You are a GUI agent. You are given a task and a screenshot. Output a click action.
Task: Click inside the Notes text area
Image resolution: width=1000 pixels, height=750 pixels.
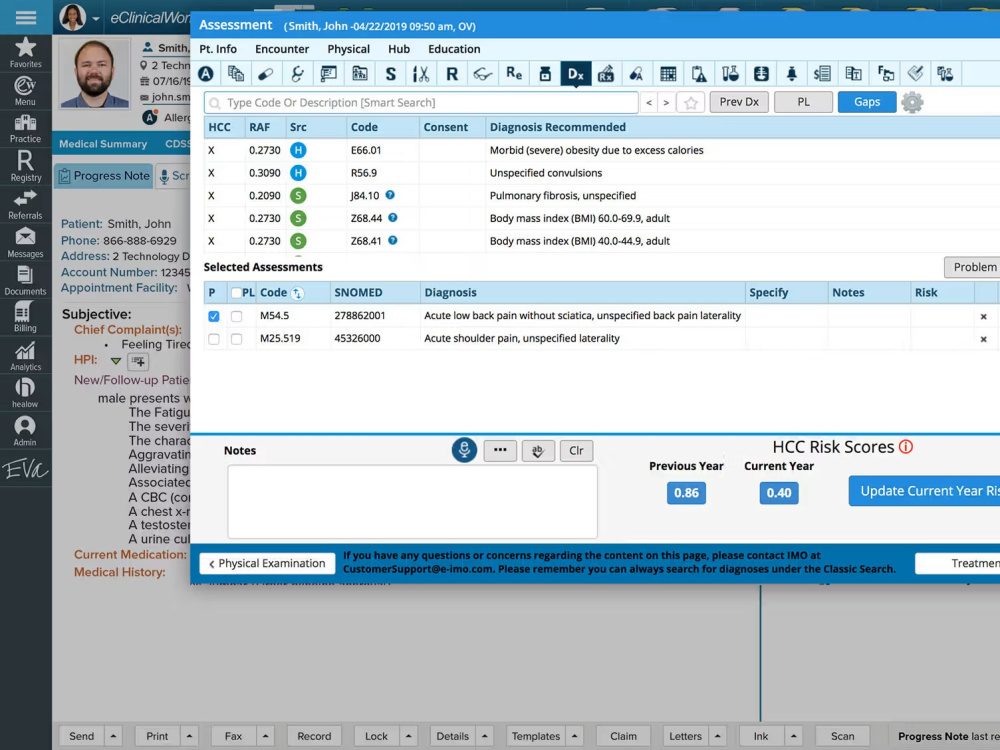[413, 501]
